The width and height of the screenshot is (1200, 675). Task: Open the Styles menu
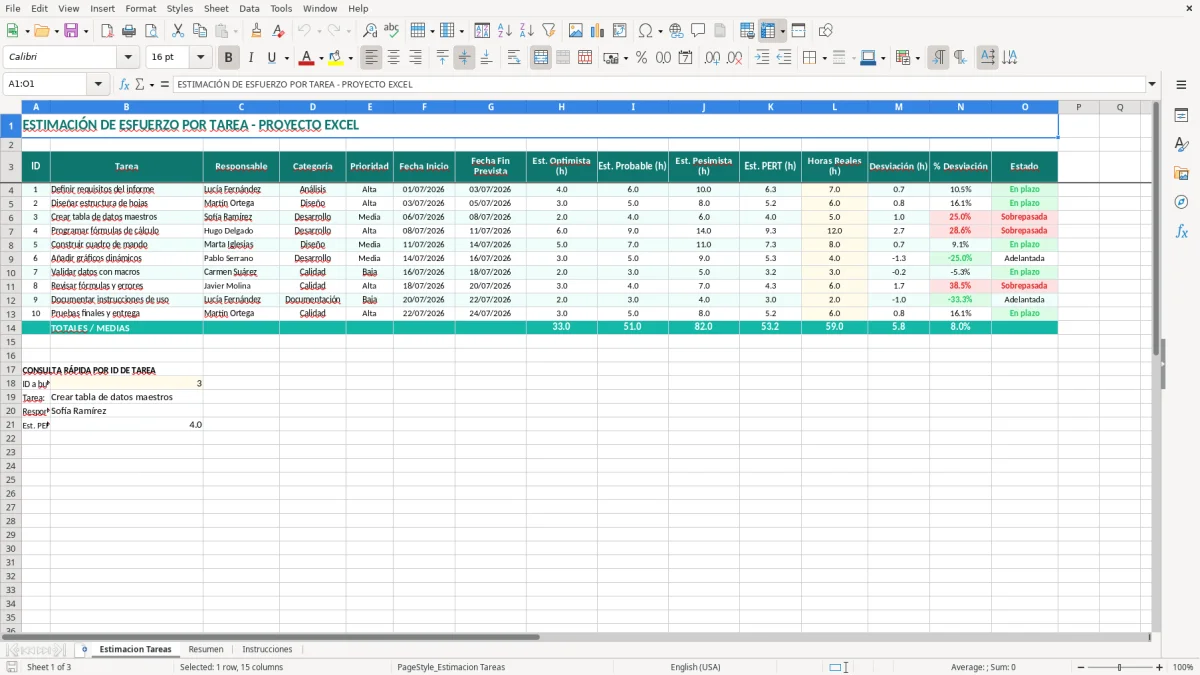[180, 8]
